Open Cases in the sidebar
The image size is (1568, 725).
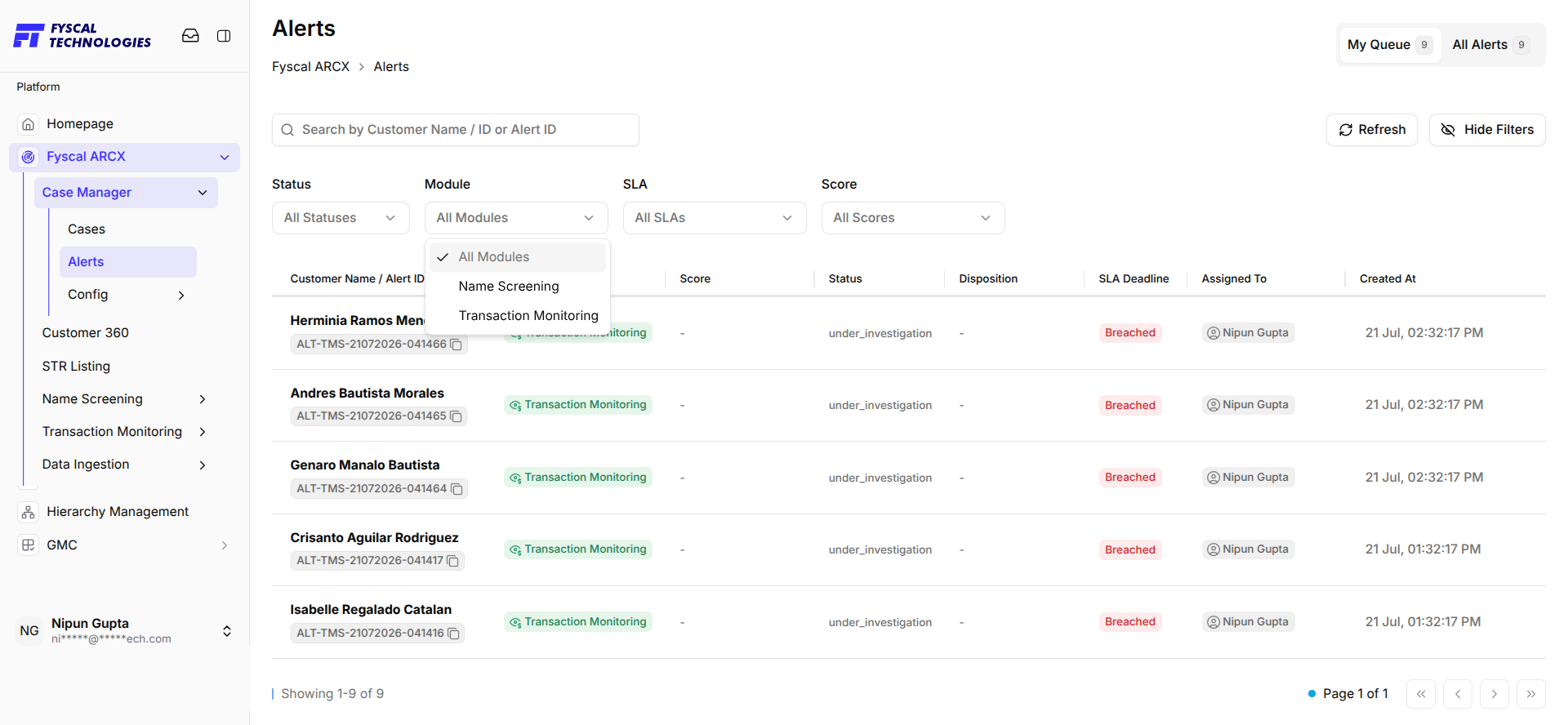click(87, 229)
